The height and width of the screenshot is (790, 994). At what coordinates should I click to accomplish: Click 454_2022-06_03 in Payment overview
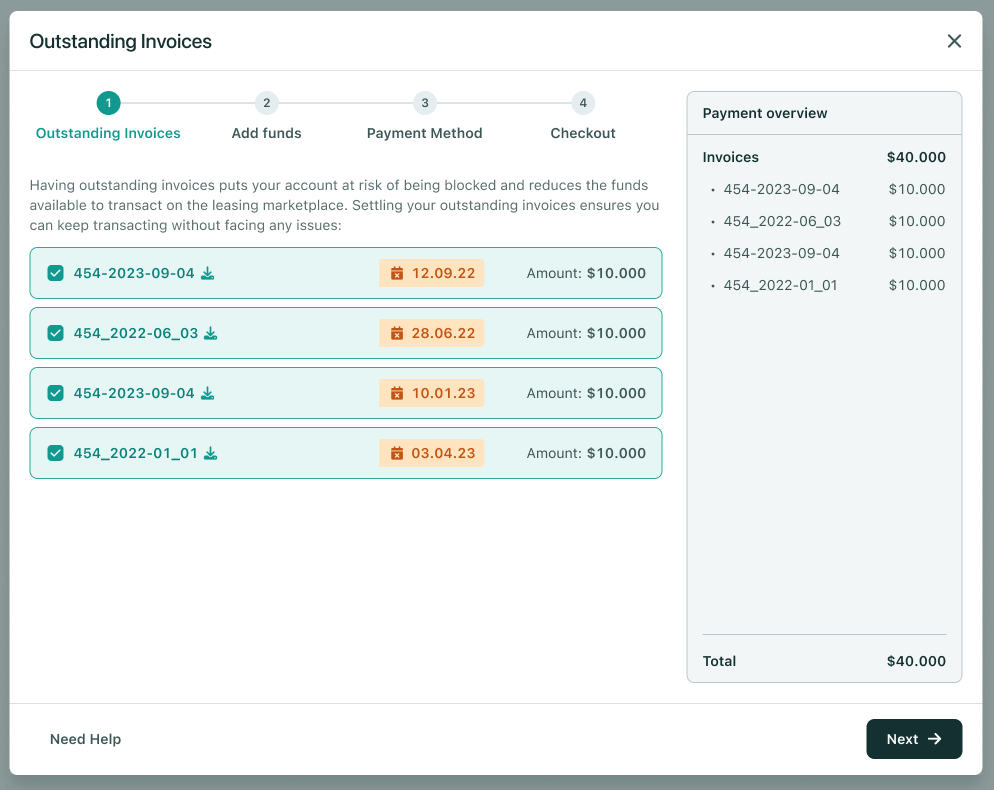782,222
